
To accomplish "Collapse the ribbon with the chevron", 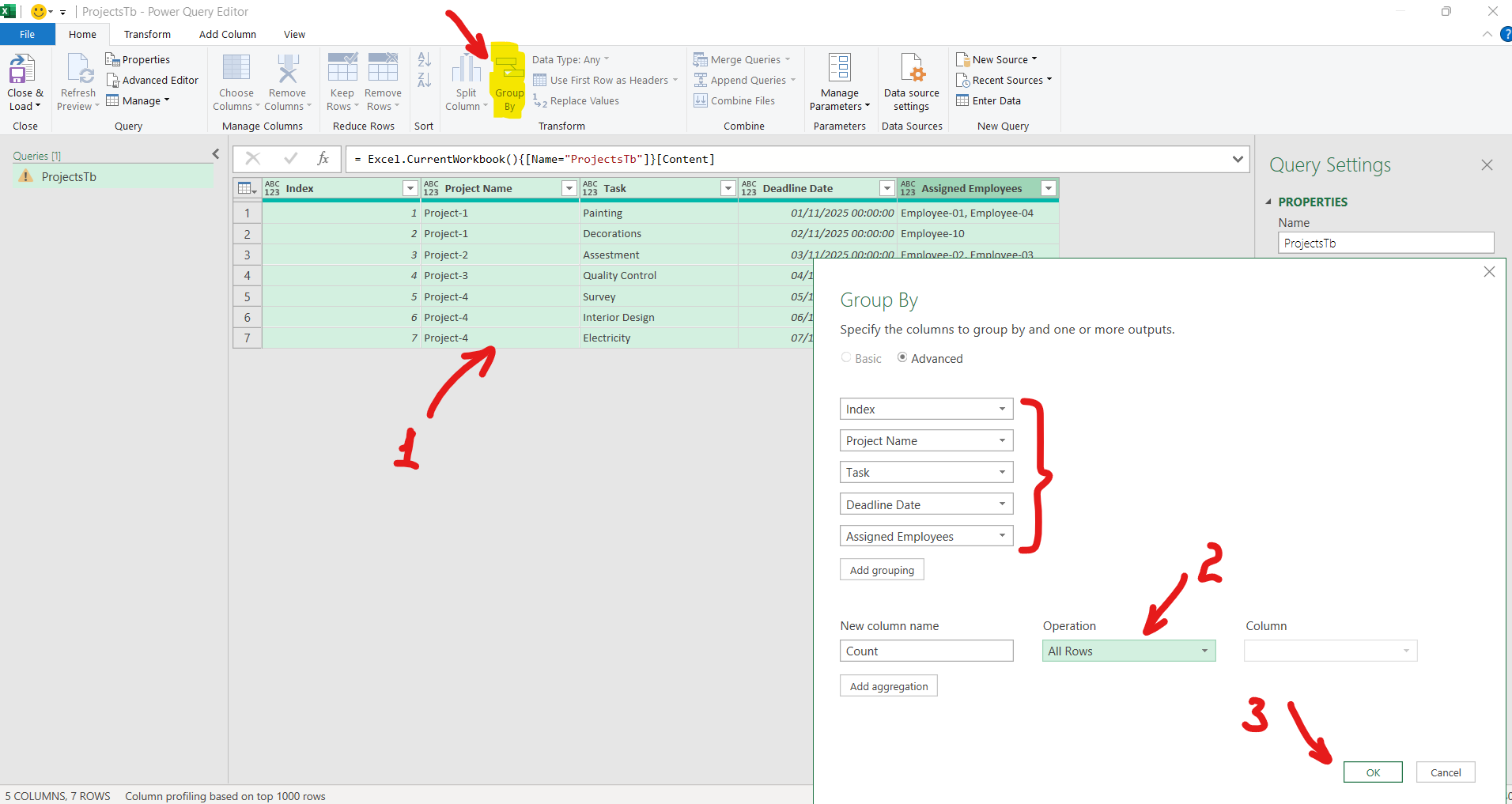I will pos(1487,34).
